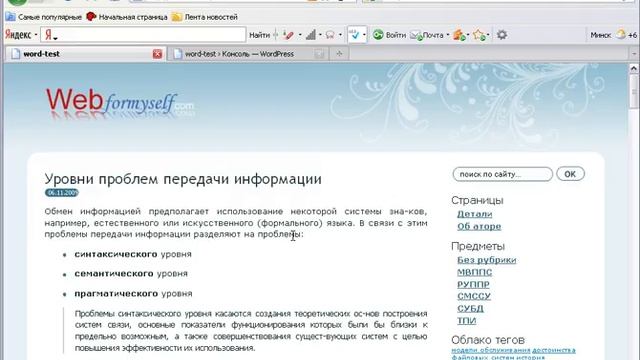Click the orange figures Yandex bar icon
The image size is (640, 360).
(459, 36)
